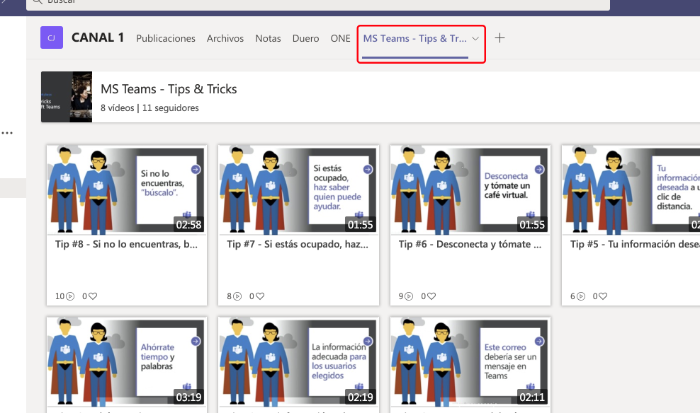Play the Ahórrate tiempo y palabras video
The height and width of the screenshot is (413, 700).
[126, 362]
